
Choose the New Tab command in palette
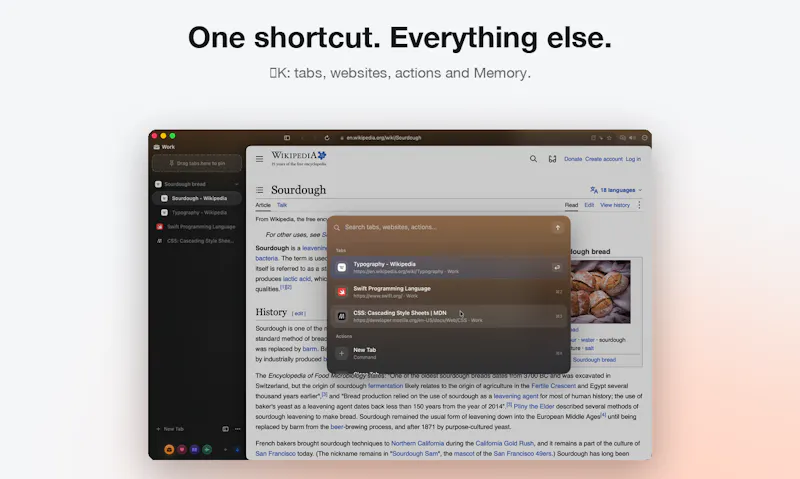448,353
